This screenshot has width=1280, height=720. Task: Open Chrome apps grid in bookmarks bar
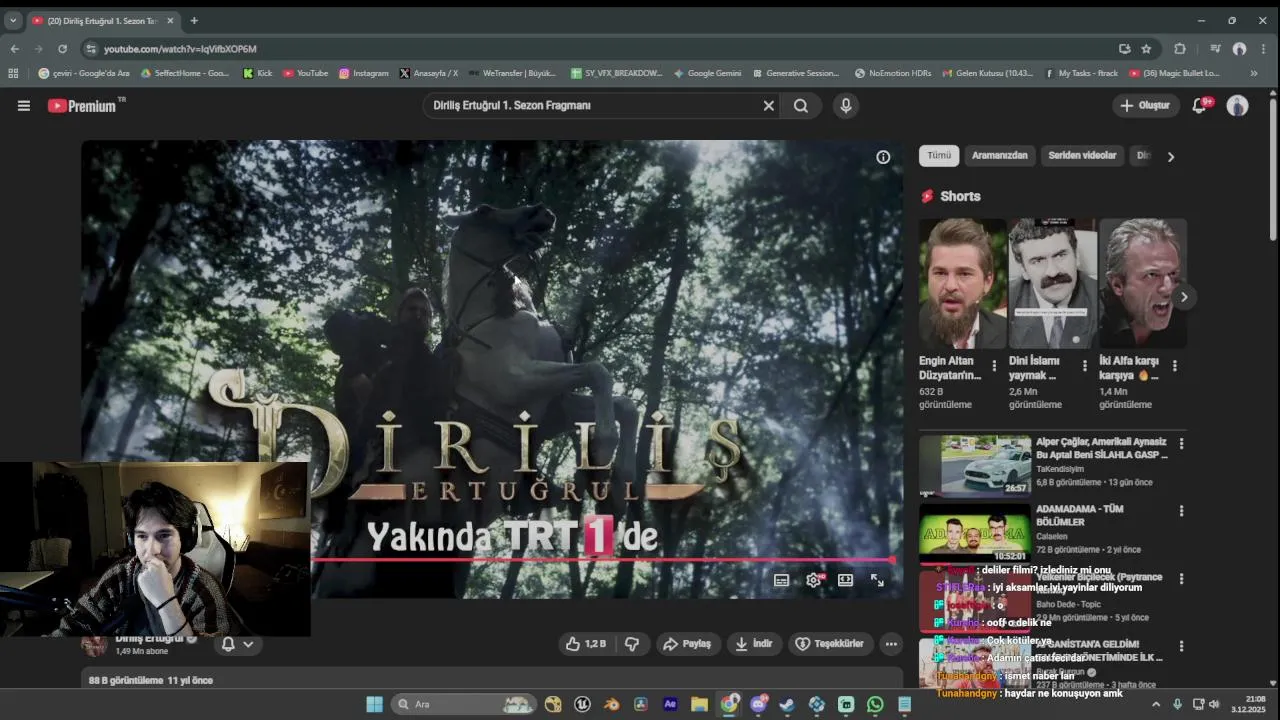pos(13,73)
